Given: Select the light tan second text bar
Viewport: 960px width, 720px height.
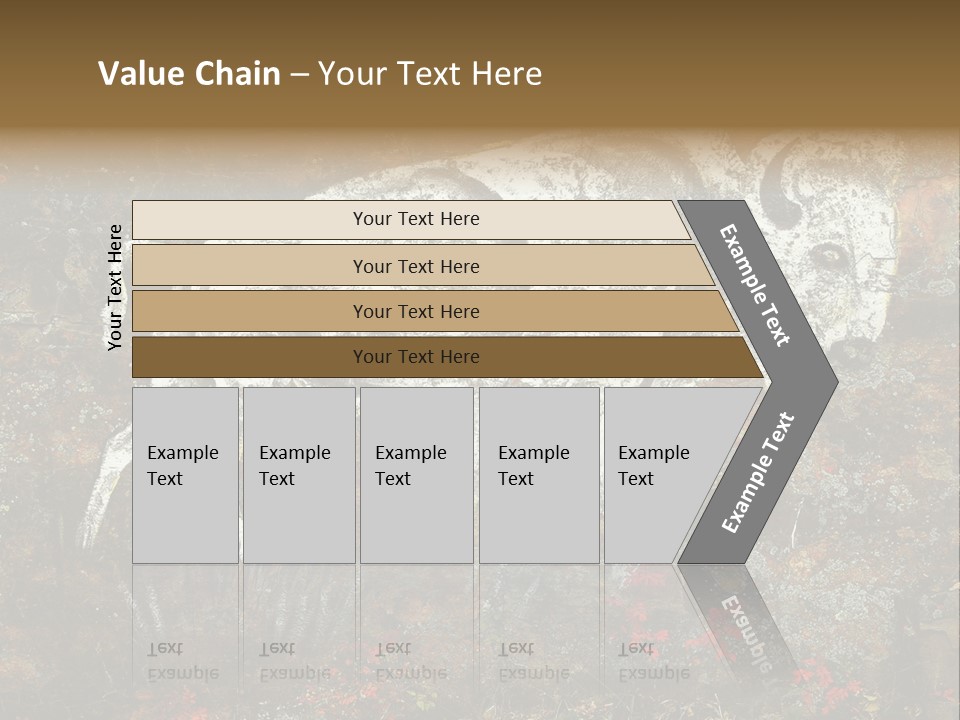Looking at the screenshot, I should pos(422,265).
